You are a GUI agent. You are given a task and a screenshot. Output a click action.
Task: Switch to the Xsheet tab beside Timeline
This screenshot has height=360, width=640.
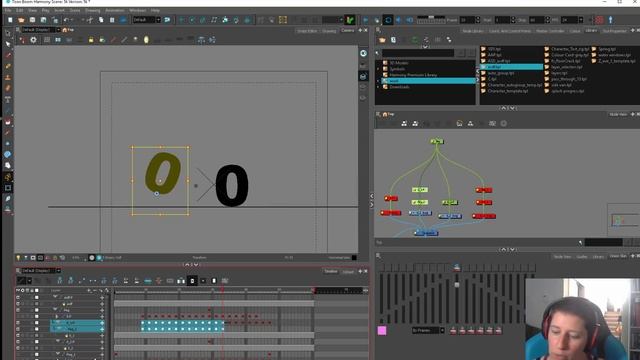348,272
